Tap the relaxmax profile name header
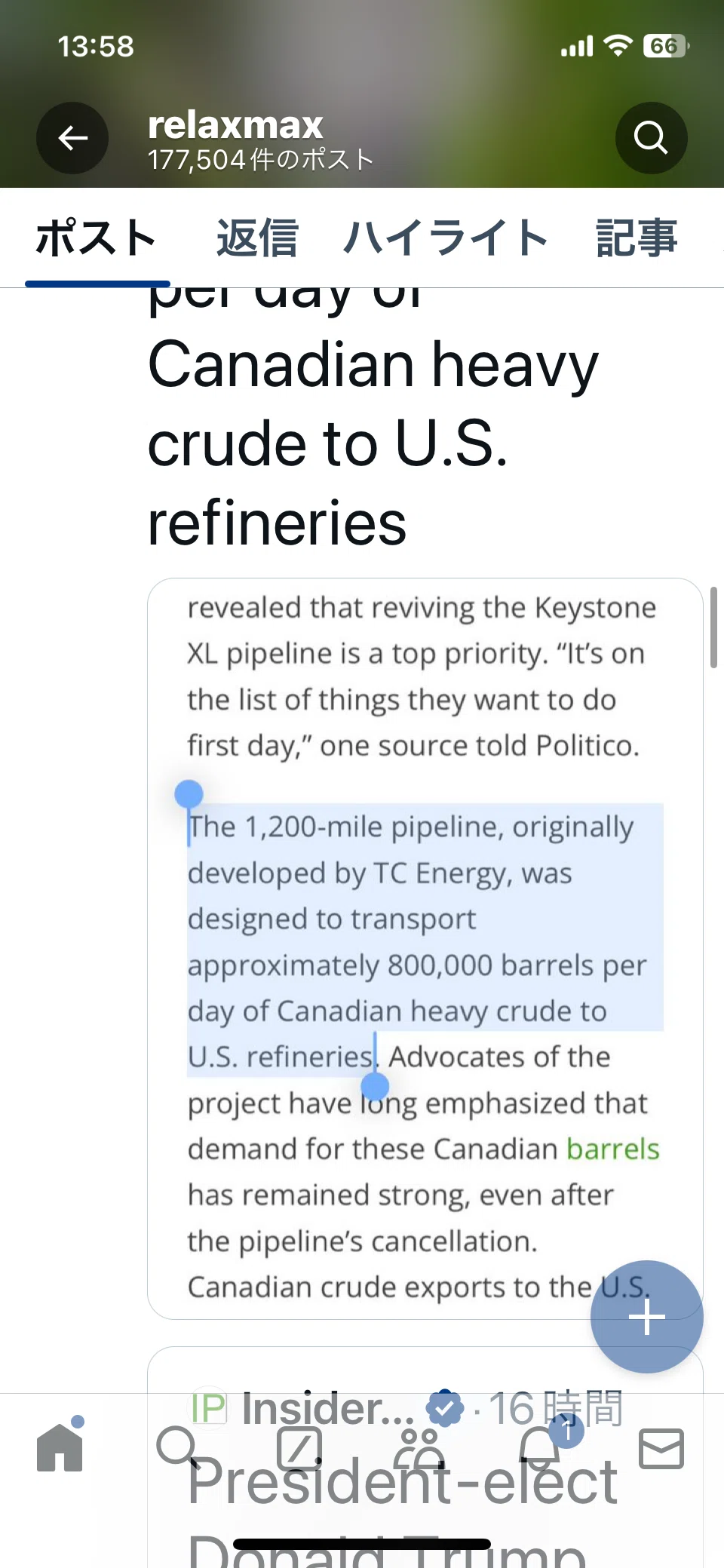This screenshot has height=1568, width=724. 235,124
